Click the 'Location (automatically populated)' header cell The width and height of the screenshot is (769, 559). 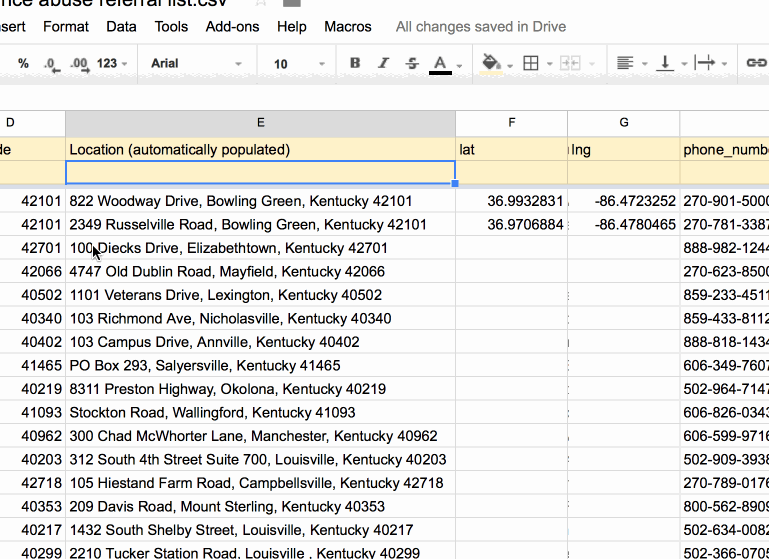pyautogui.click(x=260, y=150)
